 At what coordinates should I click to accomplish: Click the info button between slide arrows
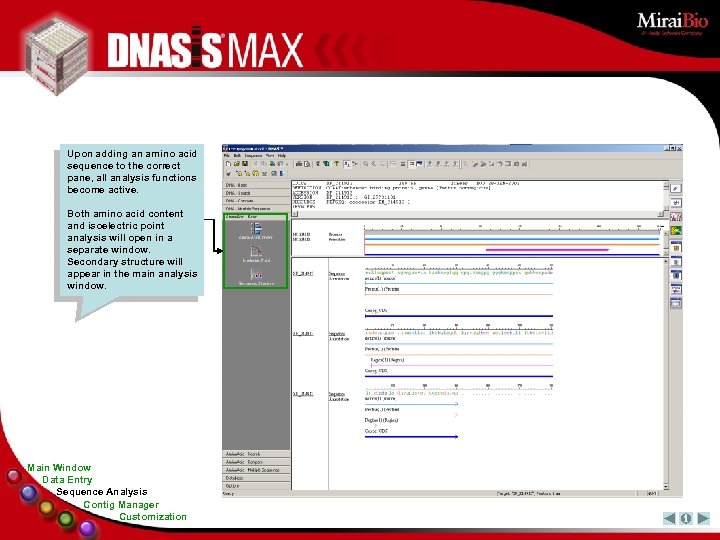tap(686, 518)
